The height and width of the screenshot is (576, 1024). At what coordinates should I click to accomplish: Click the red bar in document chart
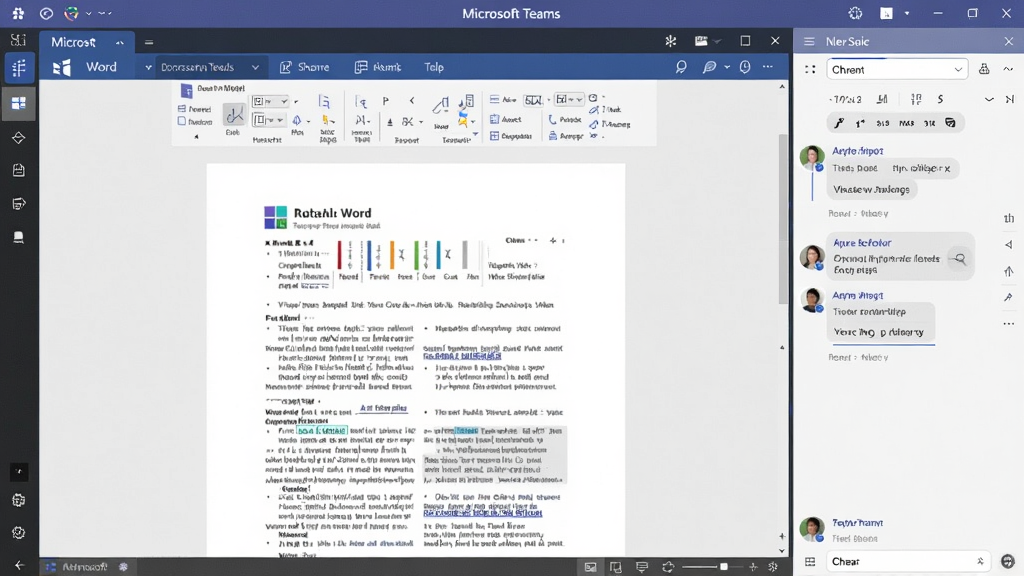(x=339, y=255)
